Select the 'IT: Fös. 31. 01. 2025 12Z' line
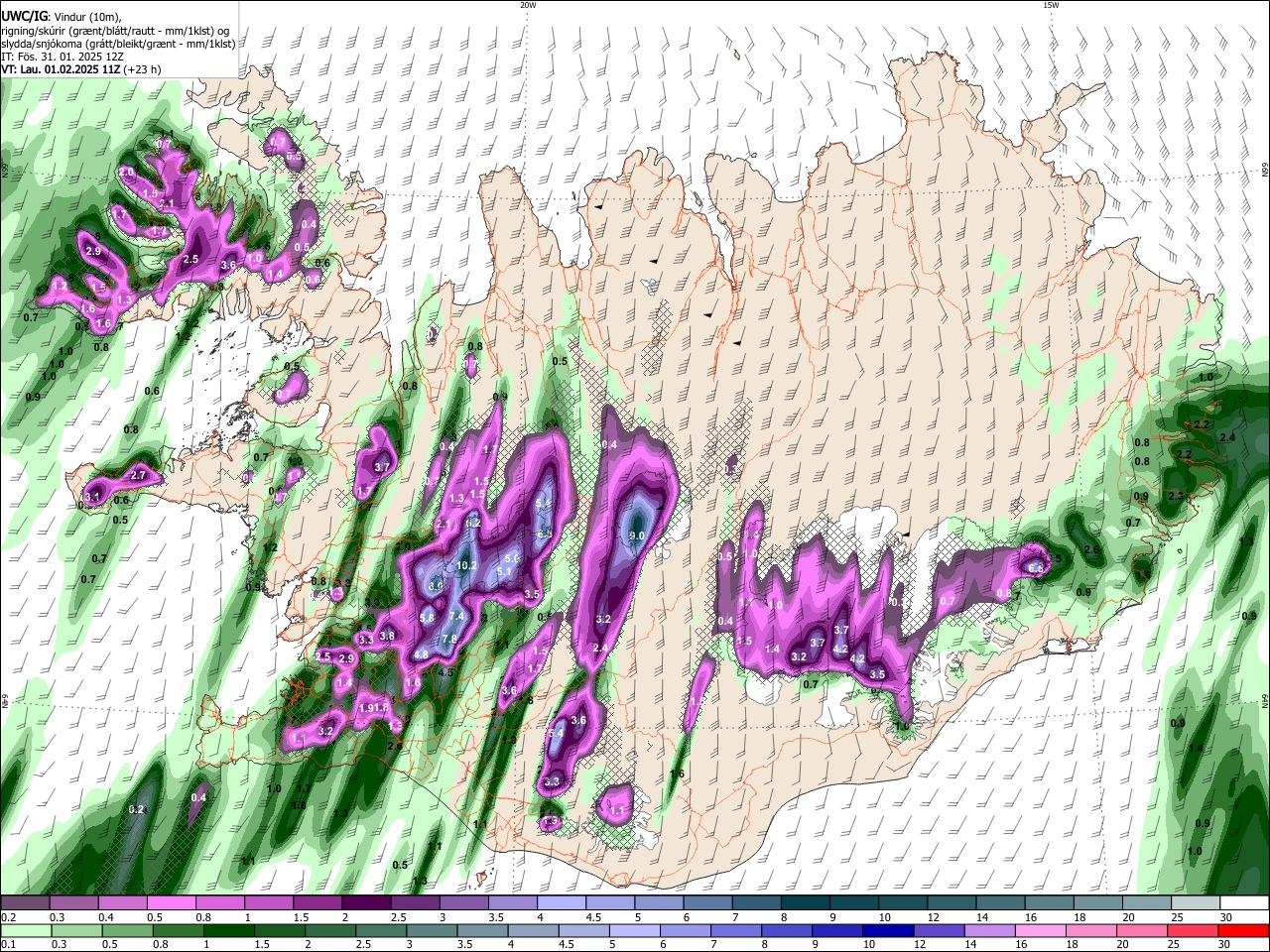Image resolution: width=1270 pixels, height=952 pixels. click(x=62, y=57)
